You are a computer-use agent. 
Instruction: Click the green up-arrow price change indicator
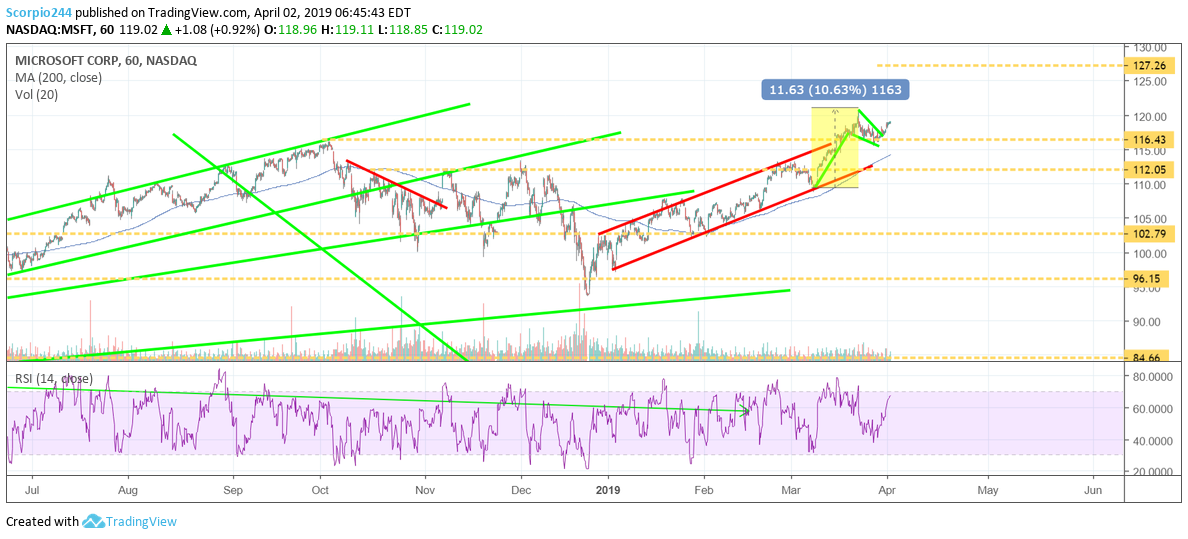point(167,30)
